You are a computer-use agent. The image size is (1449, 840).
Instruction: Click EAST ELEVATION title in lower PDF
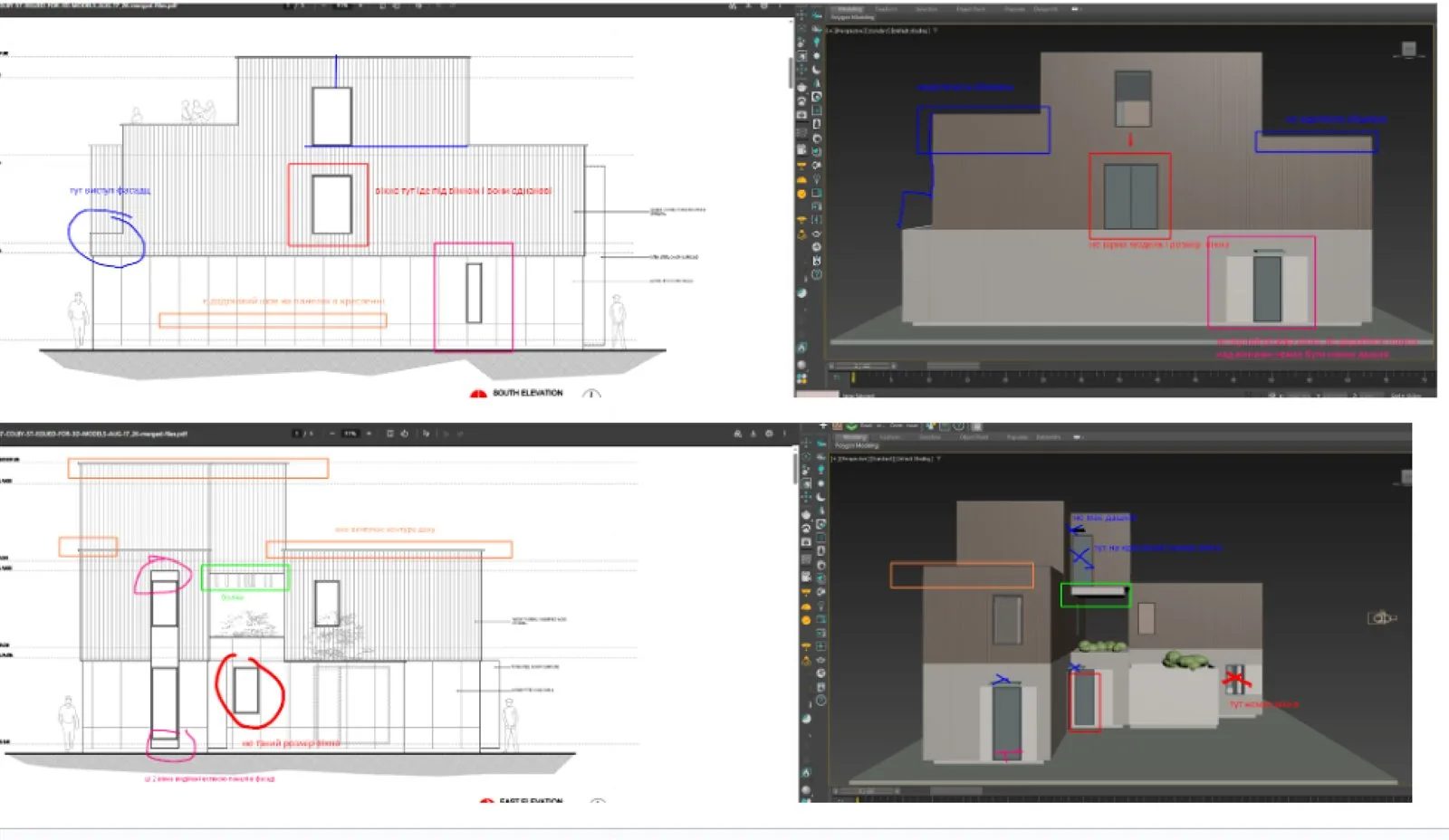(x=531, y=800)
